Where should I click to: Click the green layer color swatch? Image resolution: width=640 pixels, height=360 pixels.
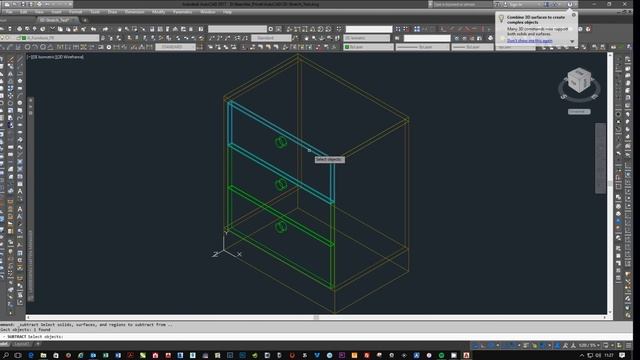click(x=24, y=38)
